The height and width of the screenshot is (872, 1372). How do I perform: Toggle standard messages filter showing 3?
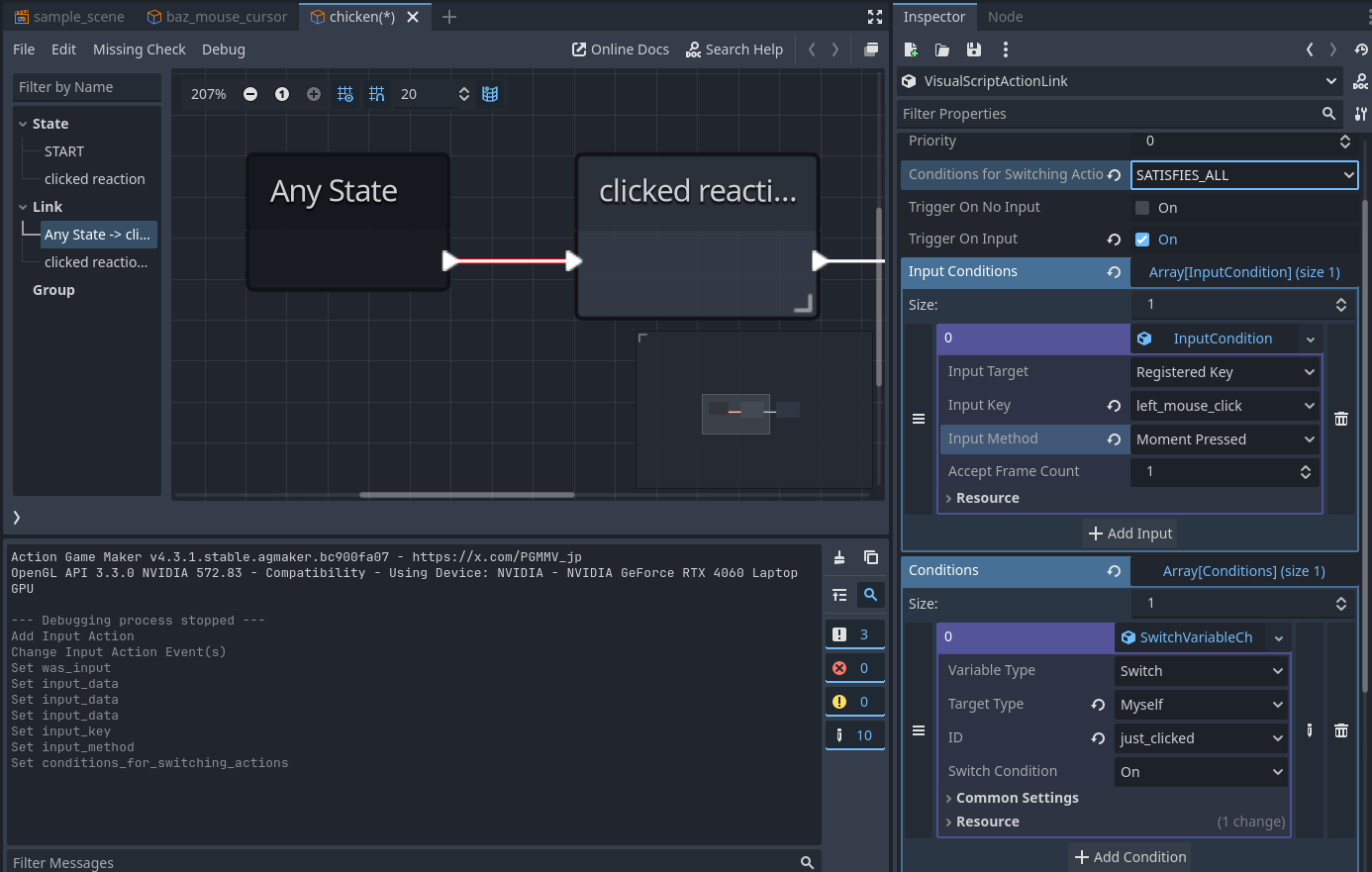855,634
